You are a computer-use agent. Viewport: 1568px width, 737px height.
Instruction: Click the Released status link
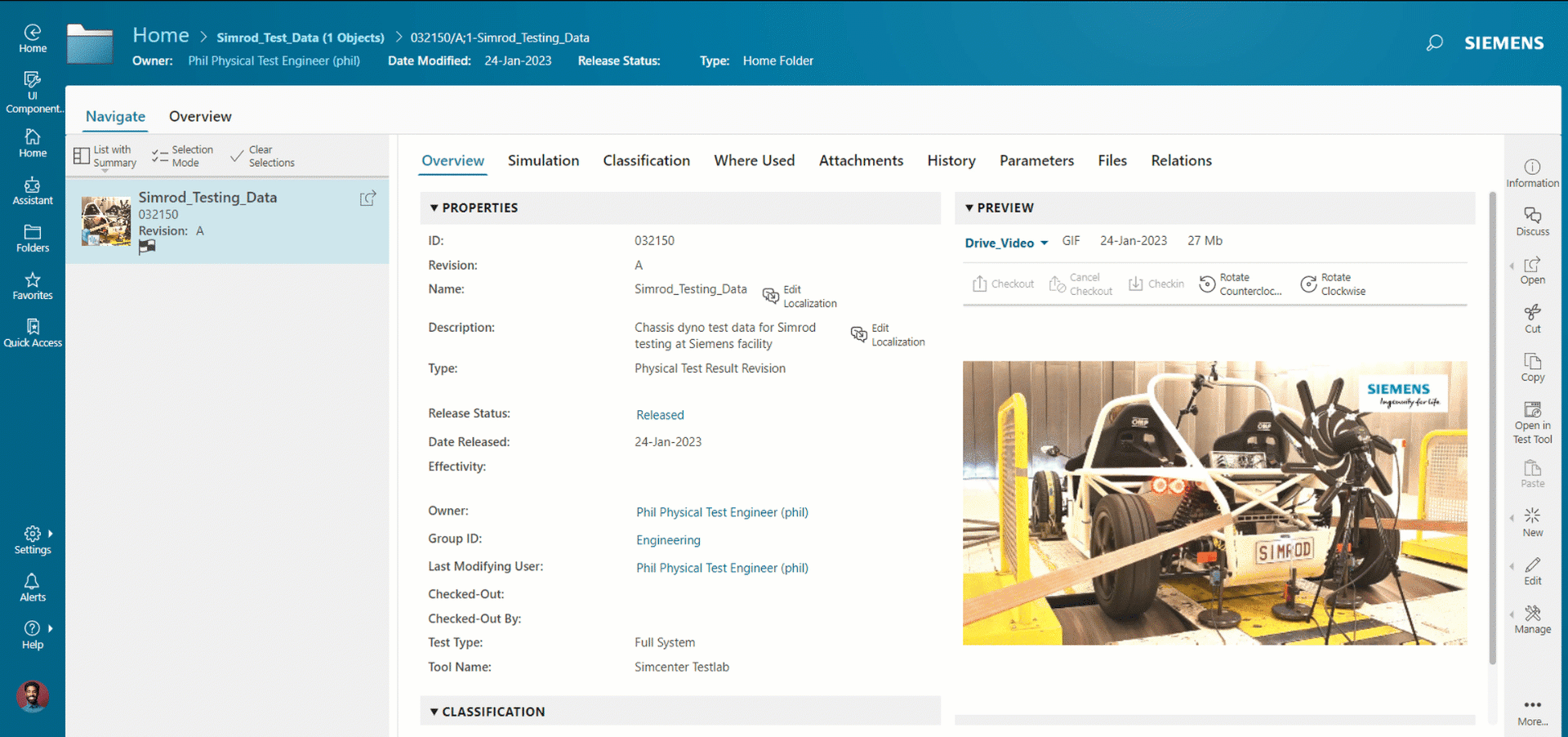point(660,415)
